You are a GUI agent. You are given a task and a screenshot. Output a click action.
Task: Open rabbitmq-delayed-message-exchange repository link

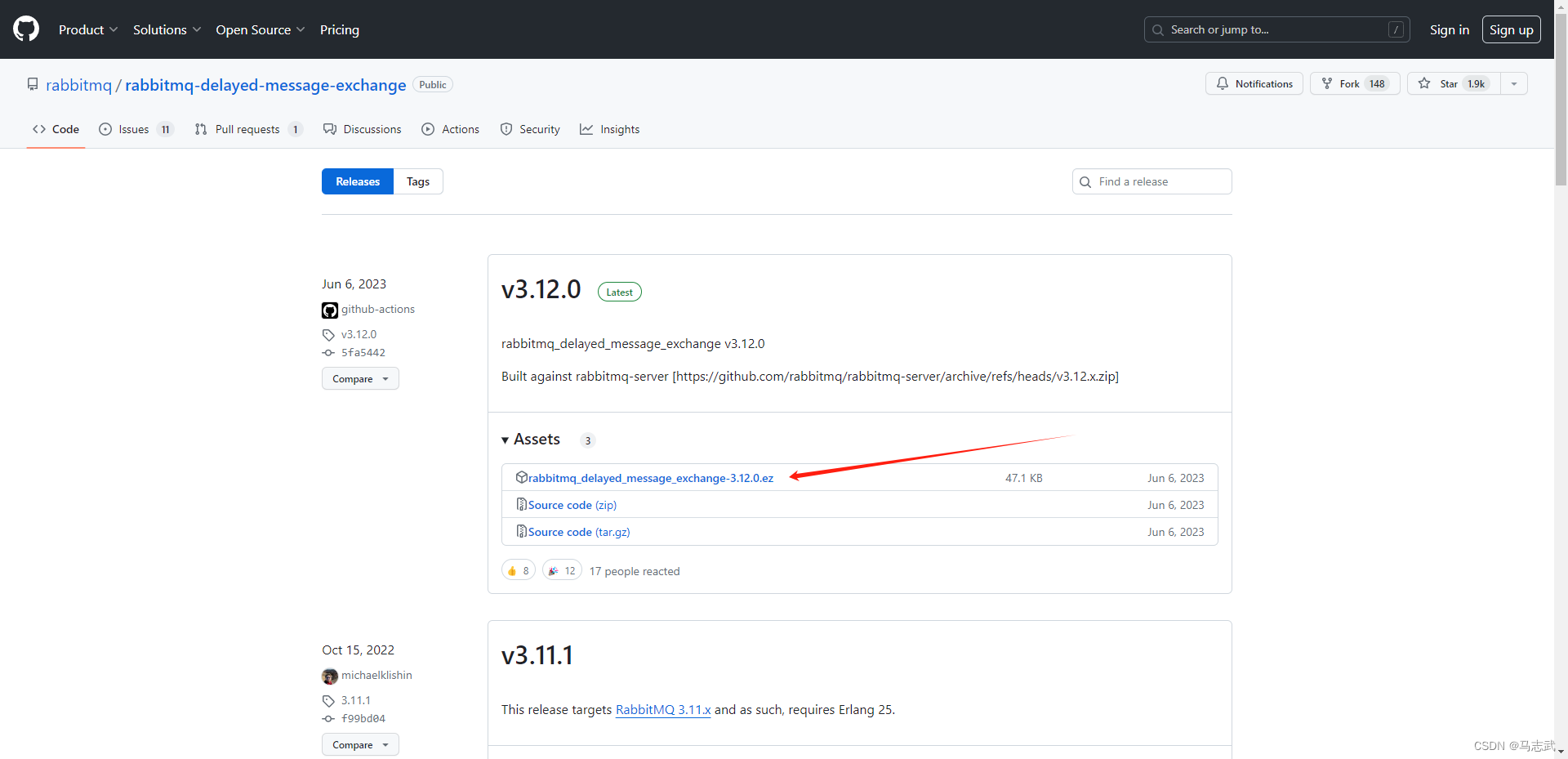coord(265,85)
